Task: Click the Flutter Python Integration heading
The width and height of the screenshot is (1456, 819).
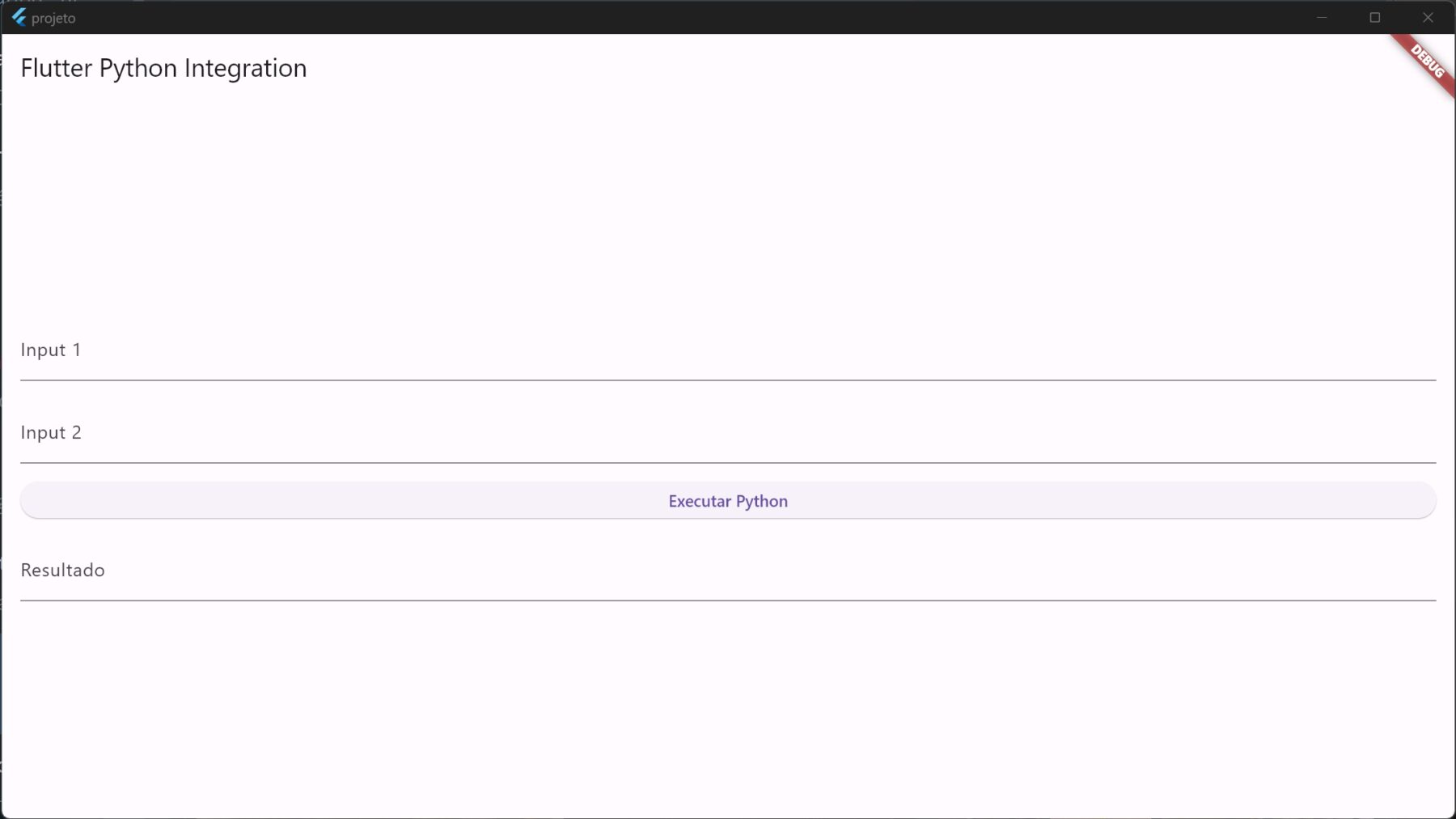Action: (x=163, y=68)
